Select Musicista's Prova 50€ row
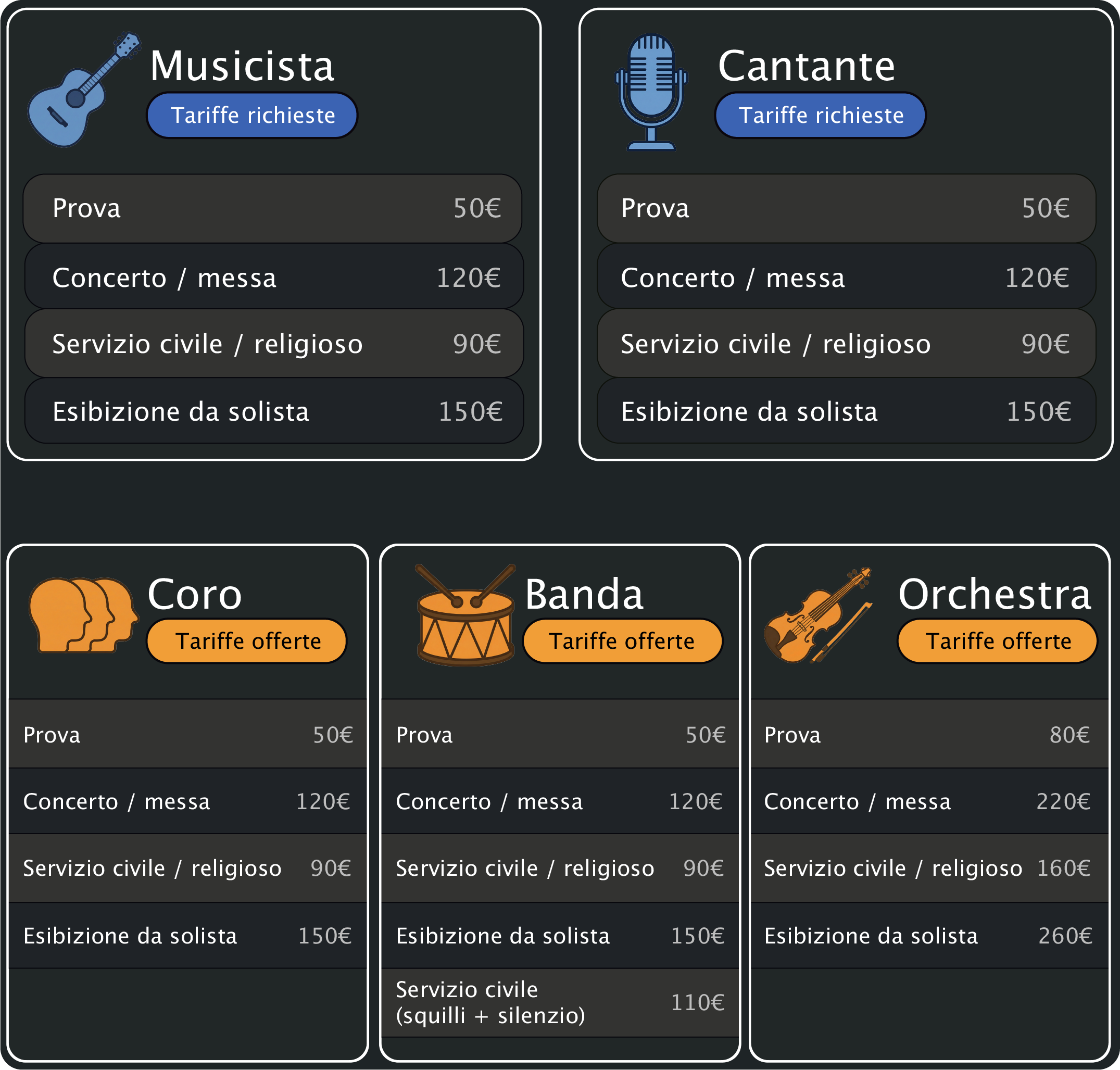 click(273, 209)
